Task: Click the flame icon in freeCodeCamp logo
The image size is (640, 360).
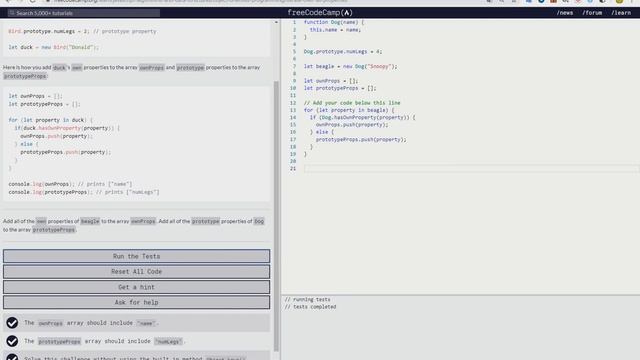Action: pos(347,13)
